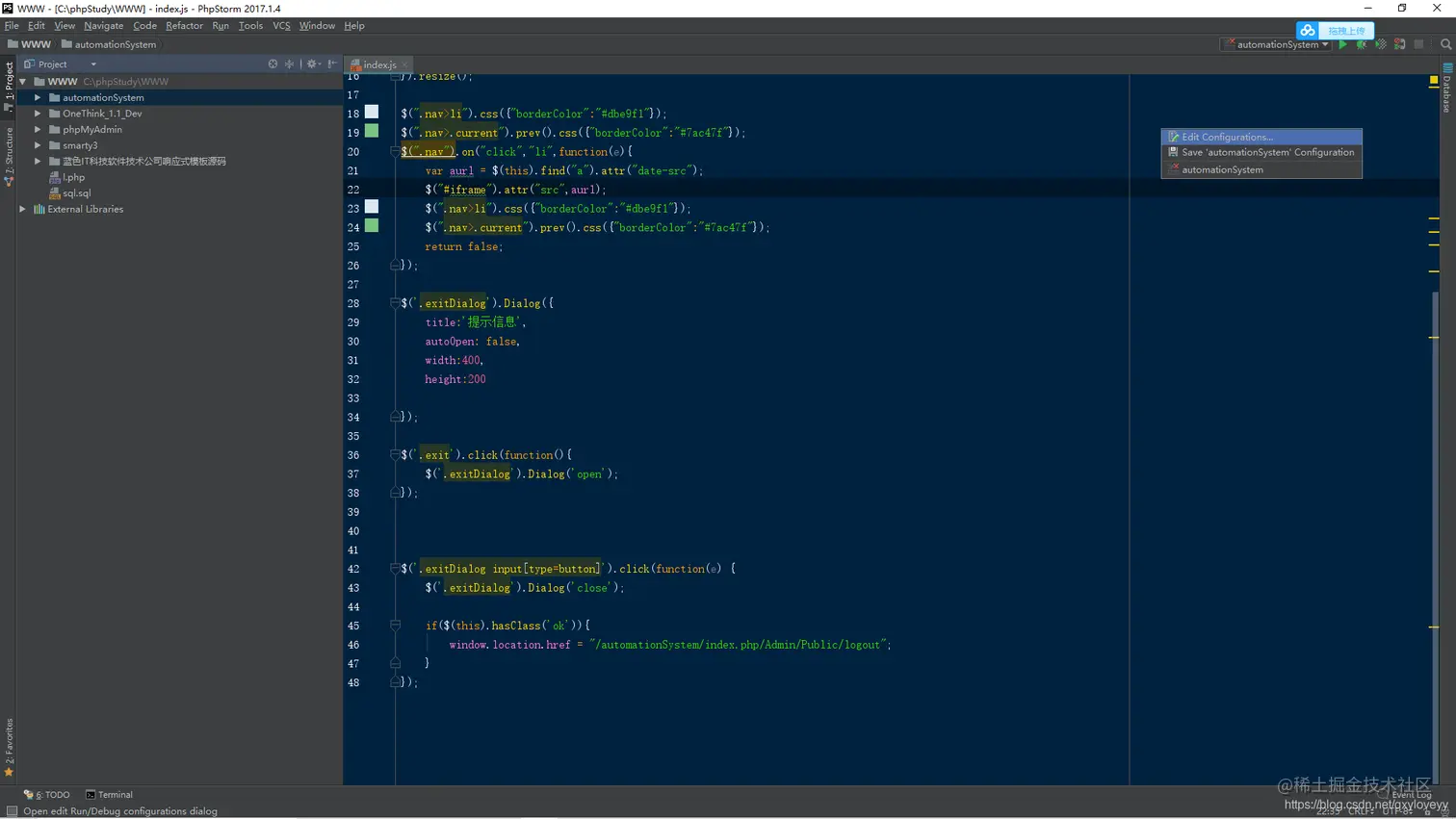Screen dimensions: 1456x819
Task: Open Project panel gear settings
Action: pos(312,64)
